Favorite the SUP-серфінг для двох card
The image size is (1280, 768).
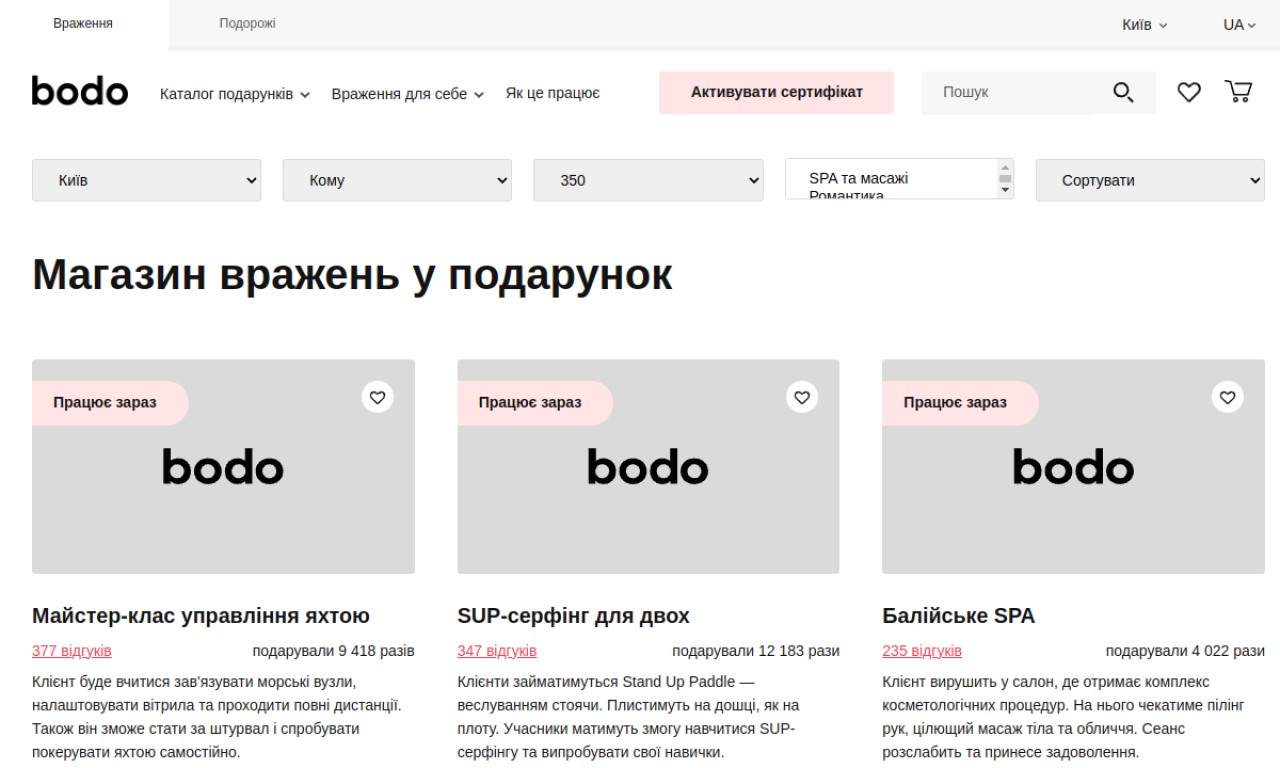click(x=802, y=397)
